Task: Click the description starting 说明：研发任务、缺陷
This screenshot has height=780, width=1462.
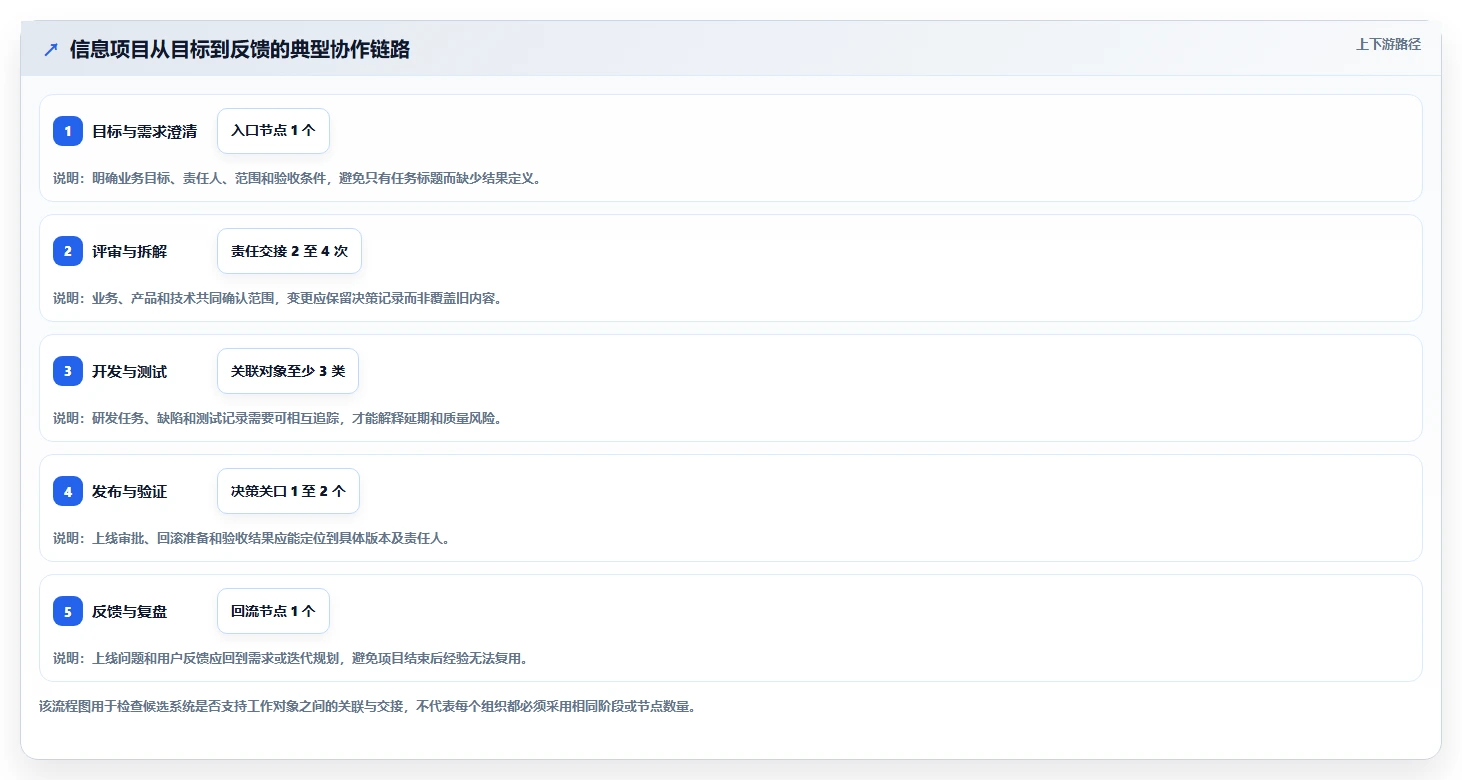Action: point(277,418)
